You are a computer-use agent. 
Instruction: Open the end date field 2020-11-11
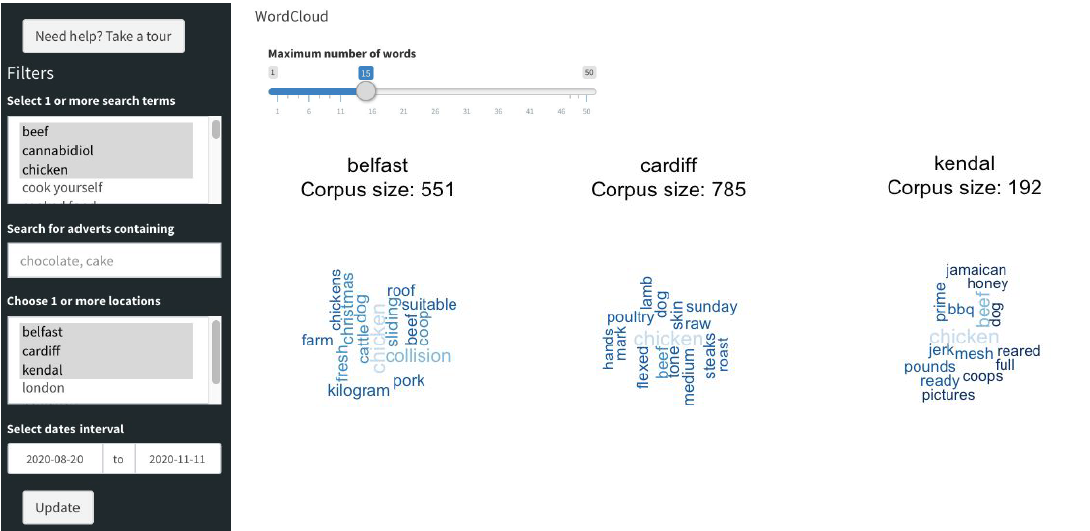pyautogui.click(x=177, y=459)
